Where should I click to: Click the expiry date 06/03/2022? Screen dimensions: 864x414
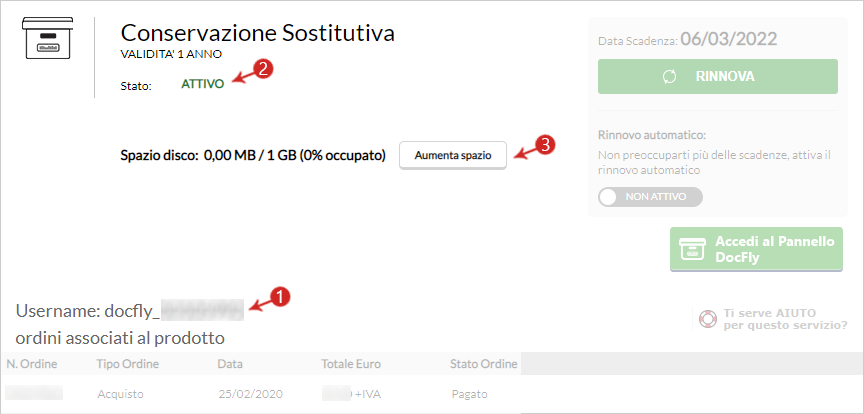coord(728,39)
